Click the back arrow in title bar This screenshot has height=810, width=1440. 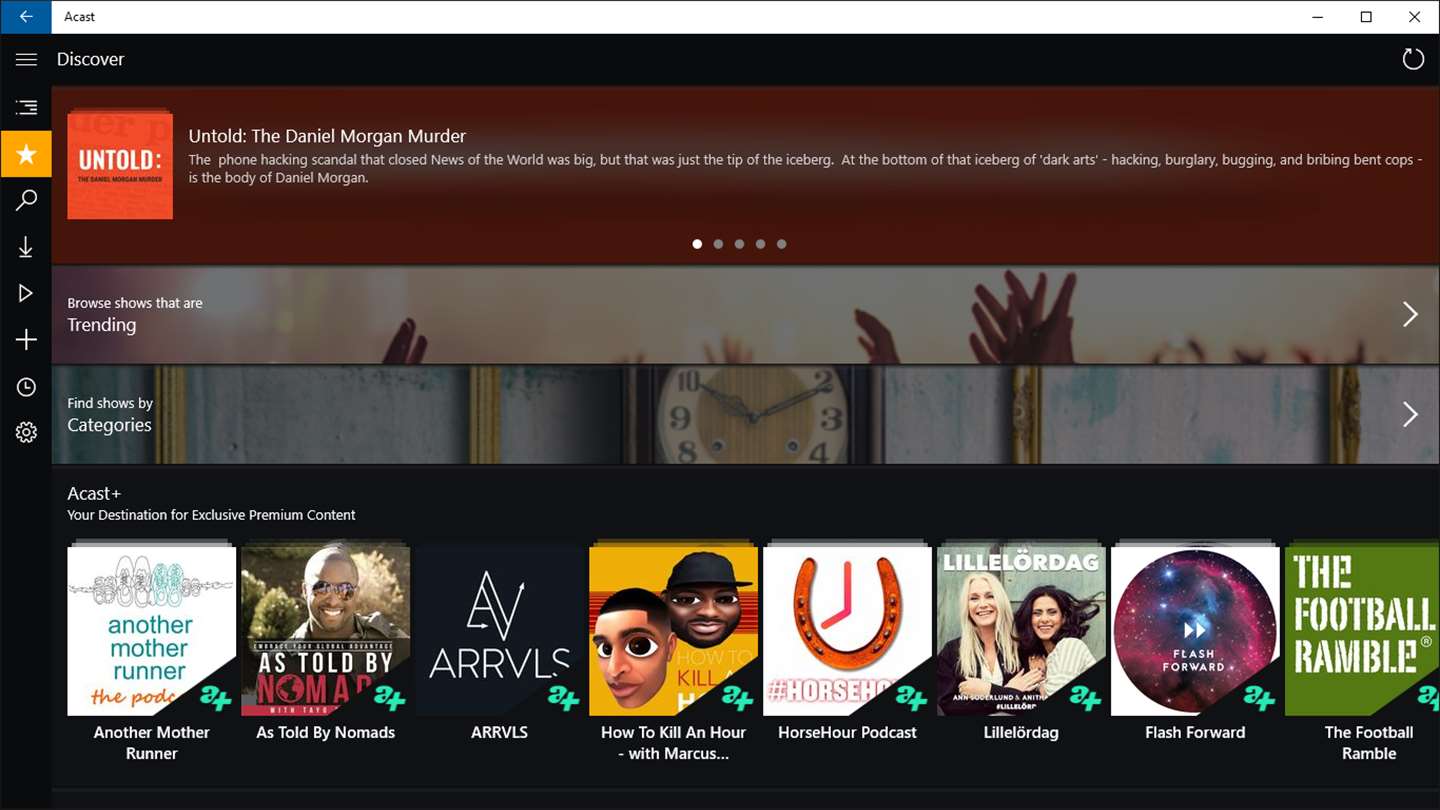[26, 17]
